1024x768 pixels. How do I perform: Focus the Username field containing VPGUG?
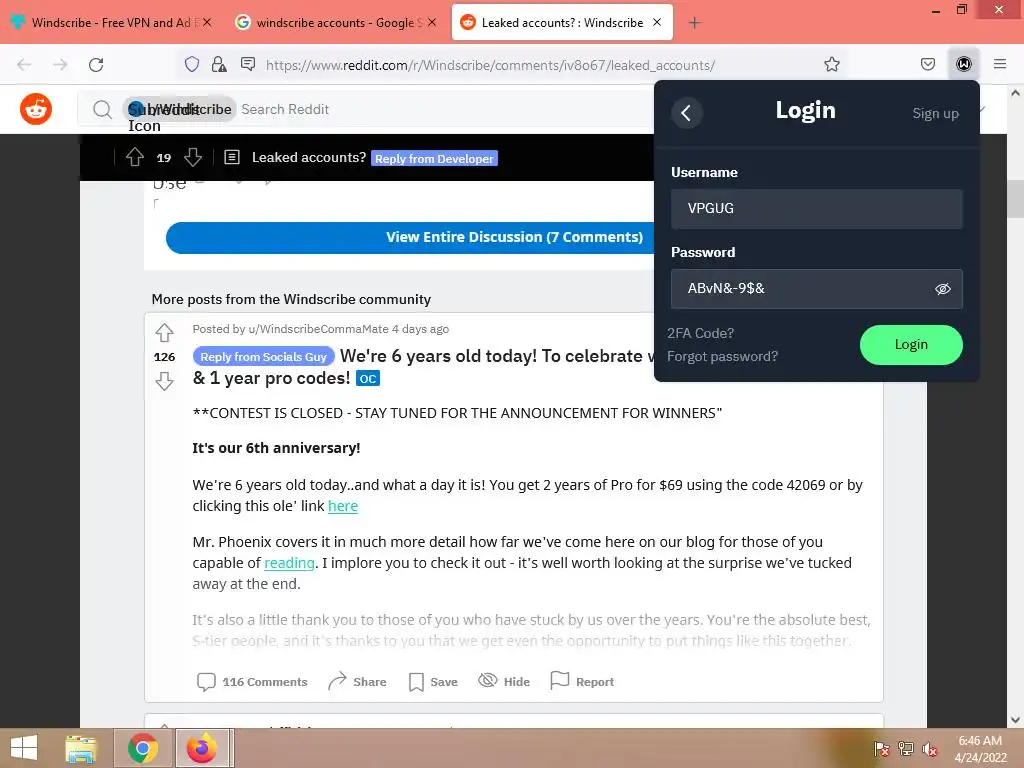pos(816,208)
